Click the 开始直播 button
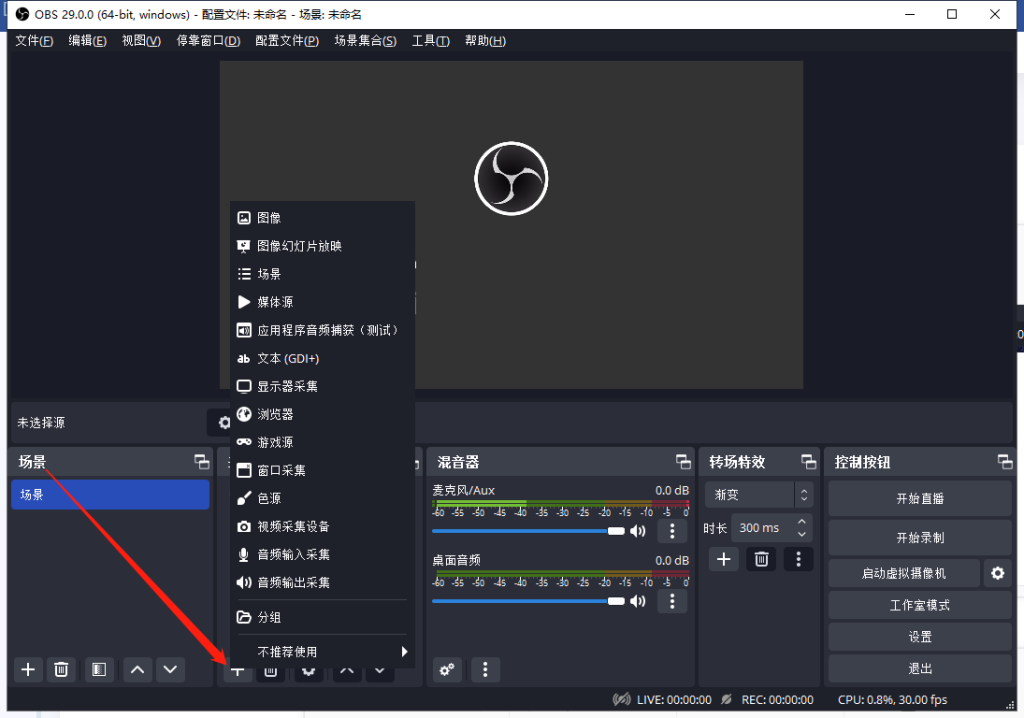This screenshot has height=718, width=1024. 919,498
